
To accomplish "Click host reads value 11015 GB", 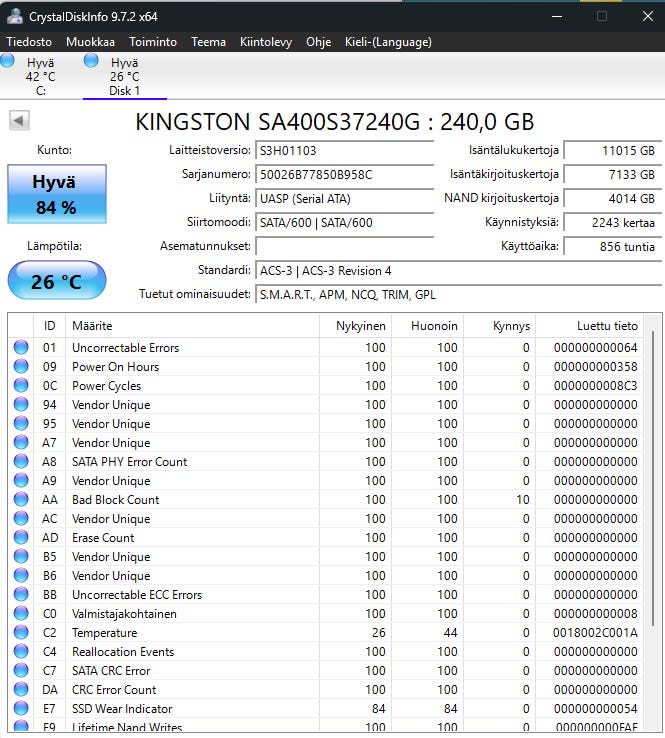I will [x=613, y=151].
